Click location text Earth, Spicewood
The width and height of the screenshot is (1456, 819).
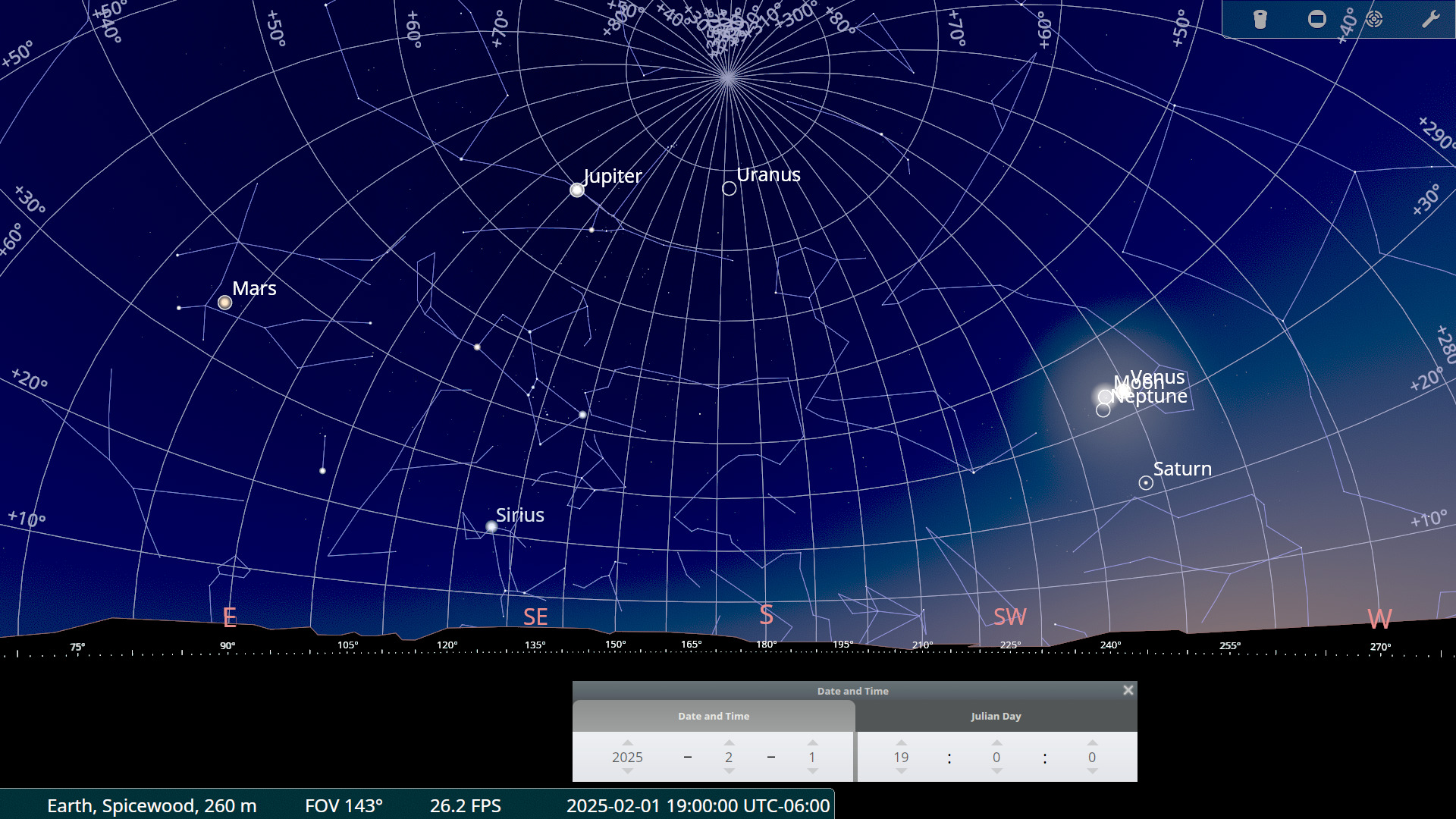click(152, 805)
